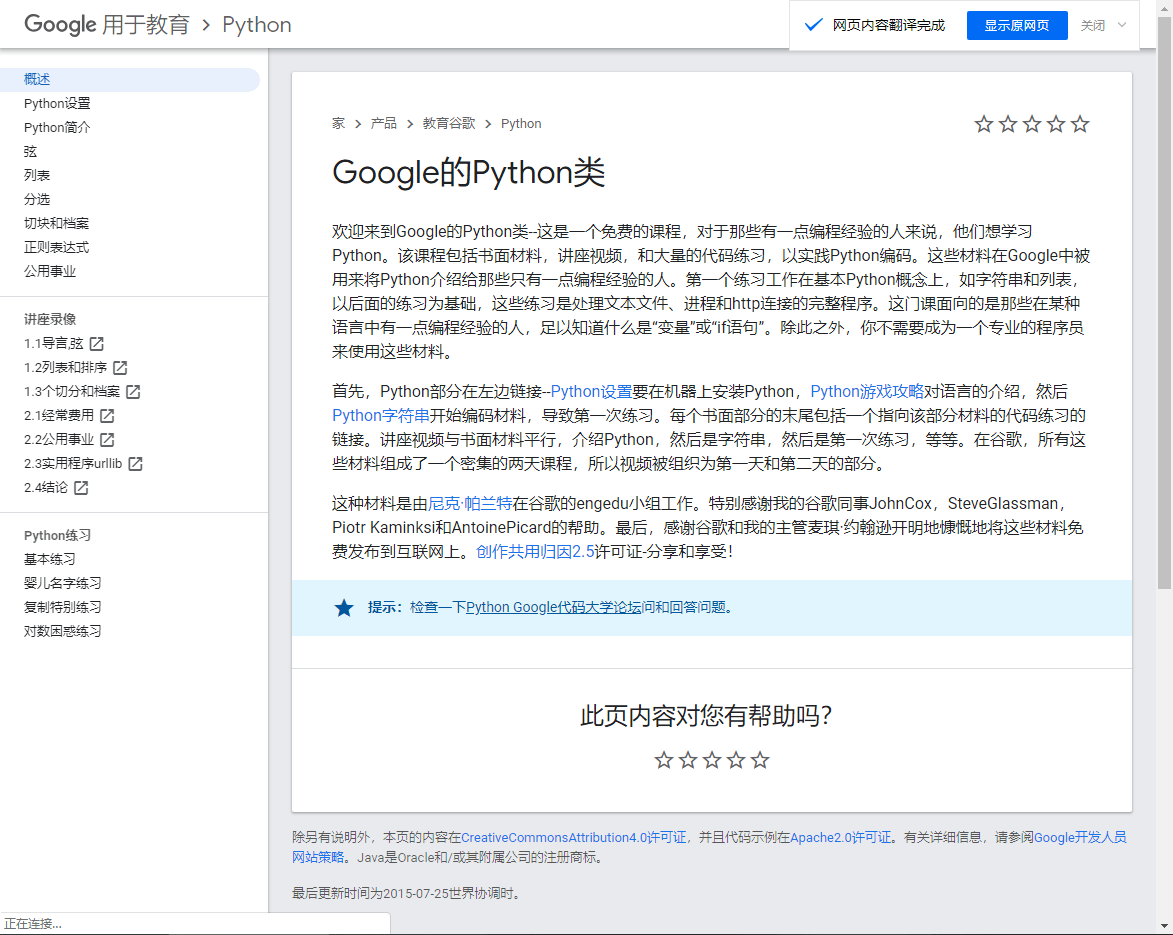Image resolution: width=1173 pixels, height=935 pixels.
Task: Select 概述 in the left sidebar
Action: click(x=37, y=80)
